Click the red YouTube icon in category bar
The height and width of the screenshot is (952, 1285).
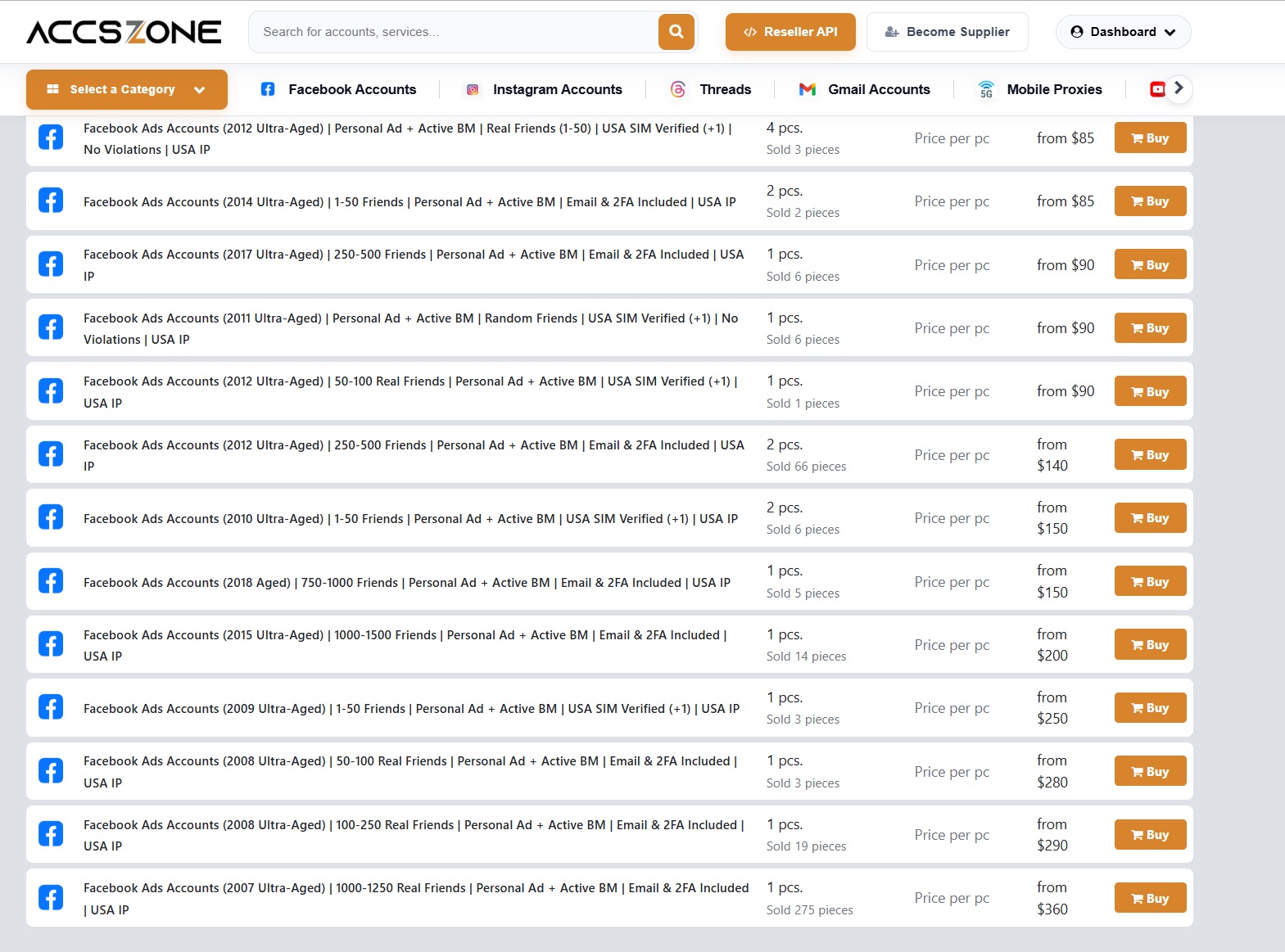(1157, 89)
